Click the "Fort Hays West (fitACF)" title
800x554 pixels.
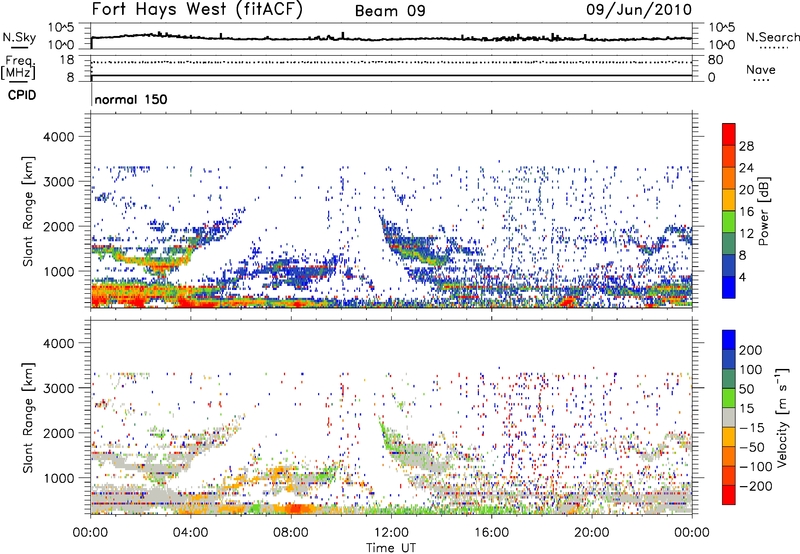[x=197, y=10]
